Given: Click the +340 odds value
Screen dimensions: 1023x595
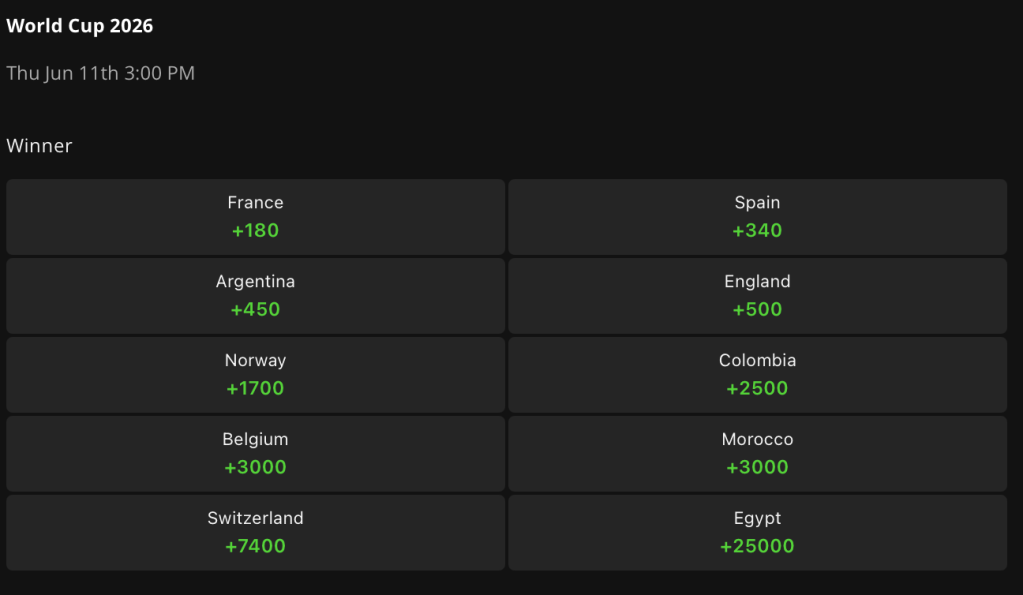Looking at the screenshot, I should point(757,230).
